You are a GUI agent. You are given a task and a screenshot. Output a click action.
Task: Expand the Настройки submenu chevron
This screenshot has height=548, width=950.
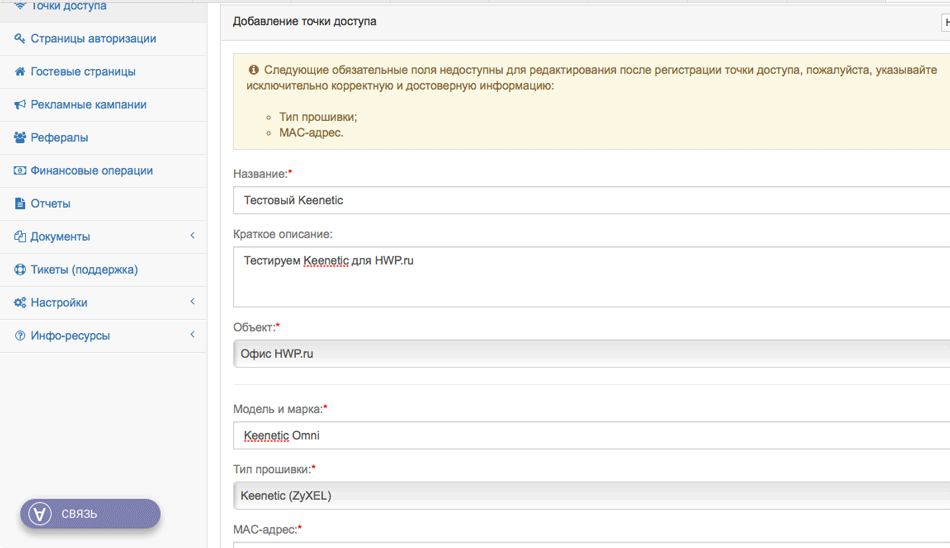click(x=192, y=302)
